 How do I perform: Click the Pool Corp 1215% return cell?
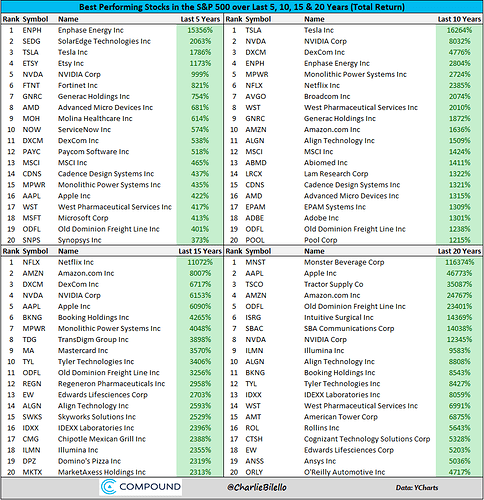(x=459, y=240)
